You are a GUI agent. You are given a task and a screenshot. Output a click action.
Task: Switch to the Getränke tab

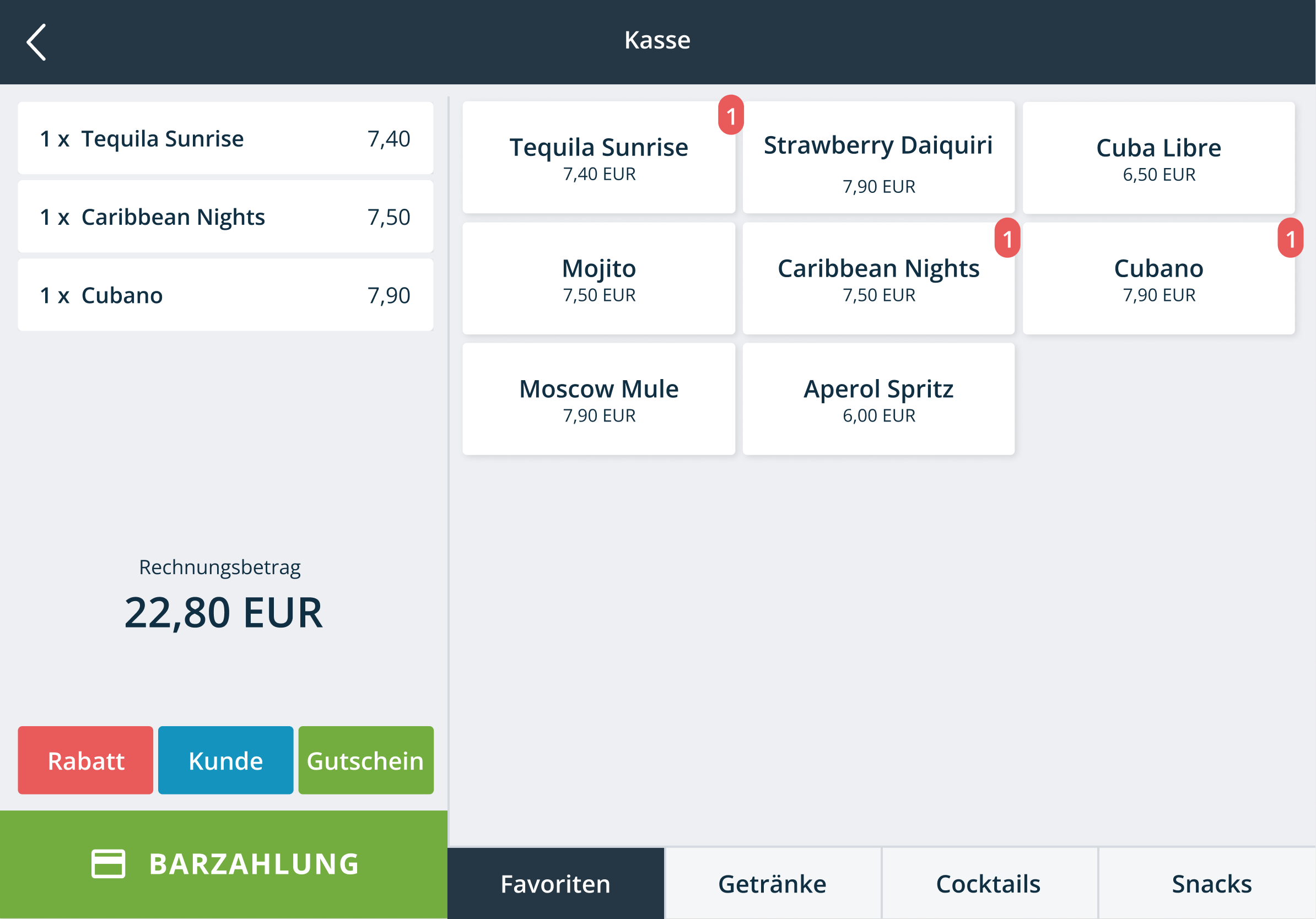click(x=772, y=883)
